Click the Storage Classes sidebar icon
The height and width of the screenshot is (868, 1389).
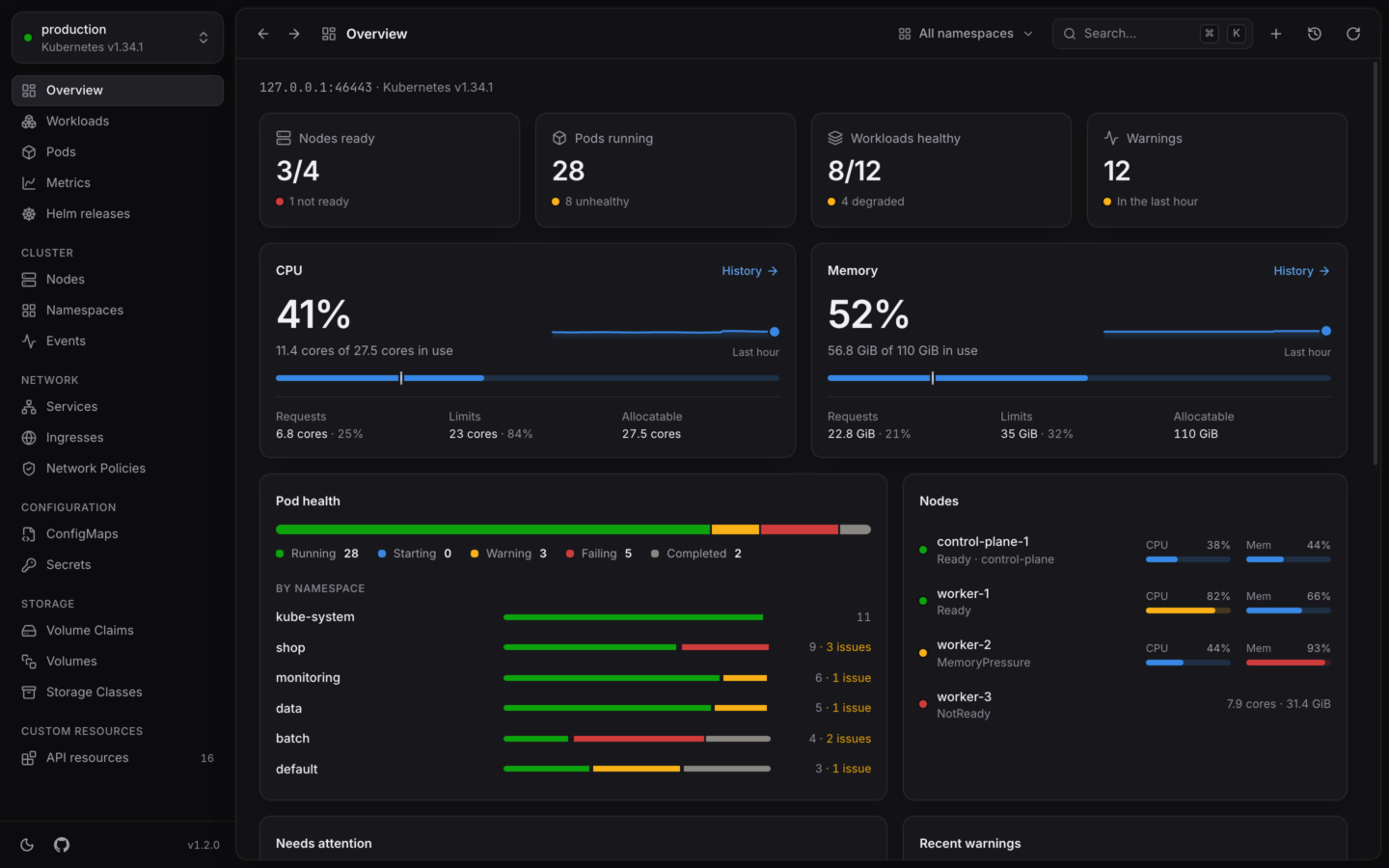29,692
